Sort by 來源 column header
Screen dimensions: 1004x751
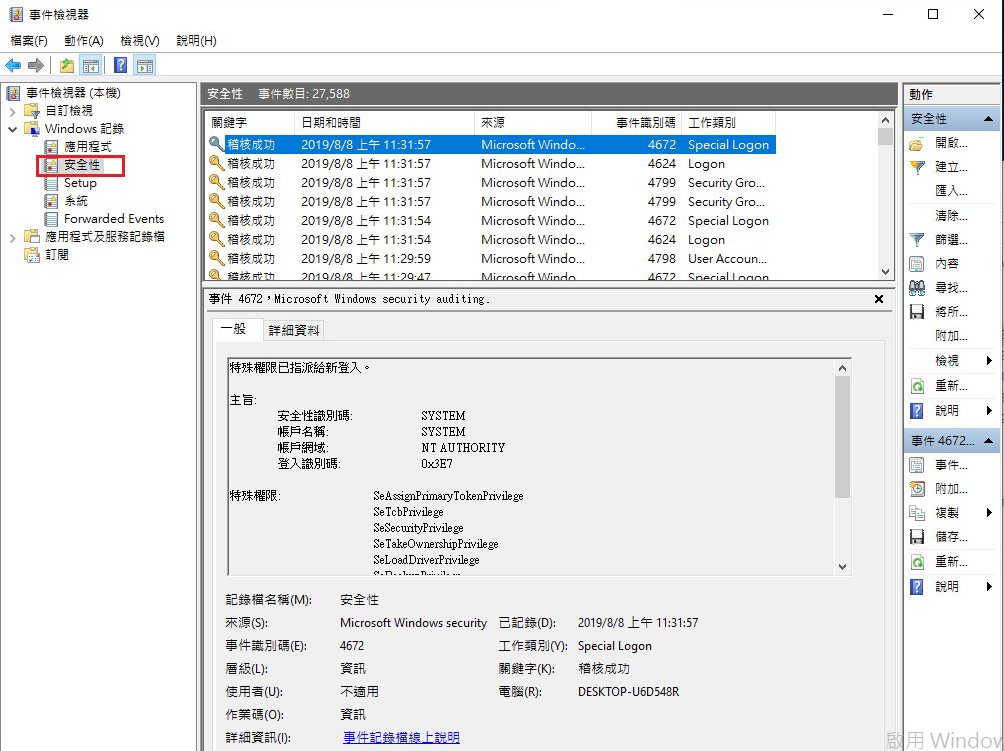click(x=533, y=122)
